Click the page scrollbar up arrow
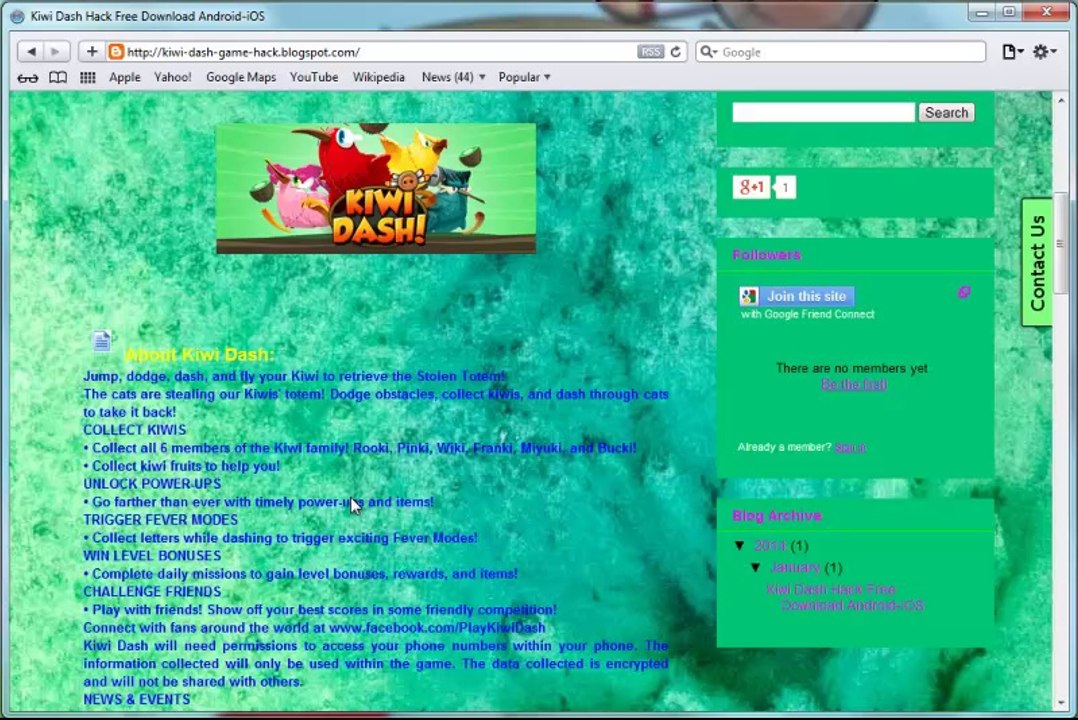1078x720 pixels. (x=1061, y=100)
